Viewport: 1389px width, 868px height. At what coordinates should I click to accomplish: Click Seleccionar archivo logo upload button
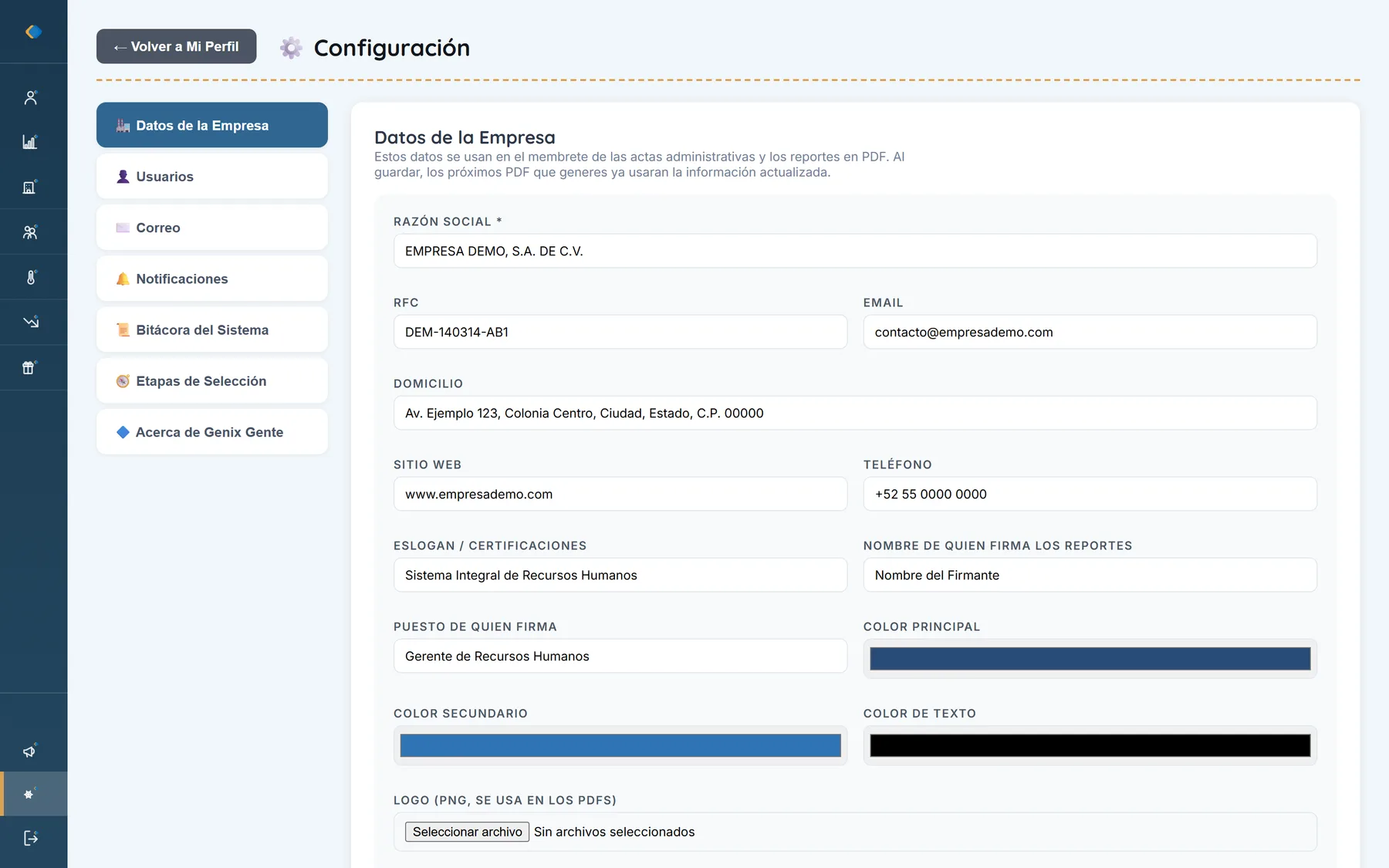467,832
